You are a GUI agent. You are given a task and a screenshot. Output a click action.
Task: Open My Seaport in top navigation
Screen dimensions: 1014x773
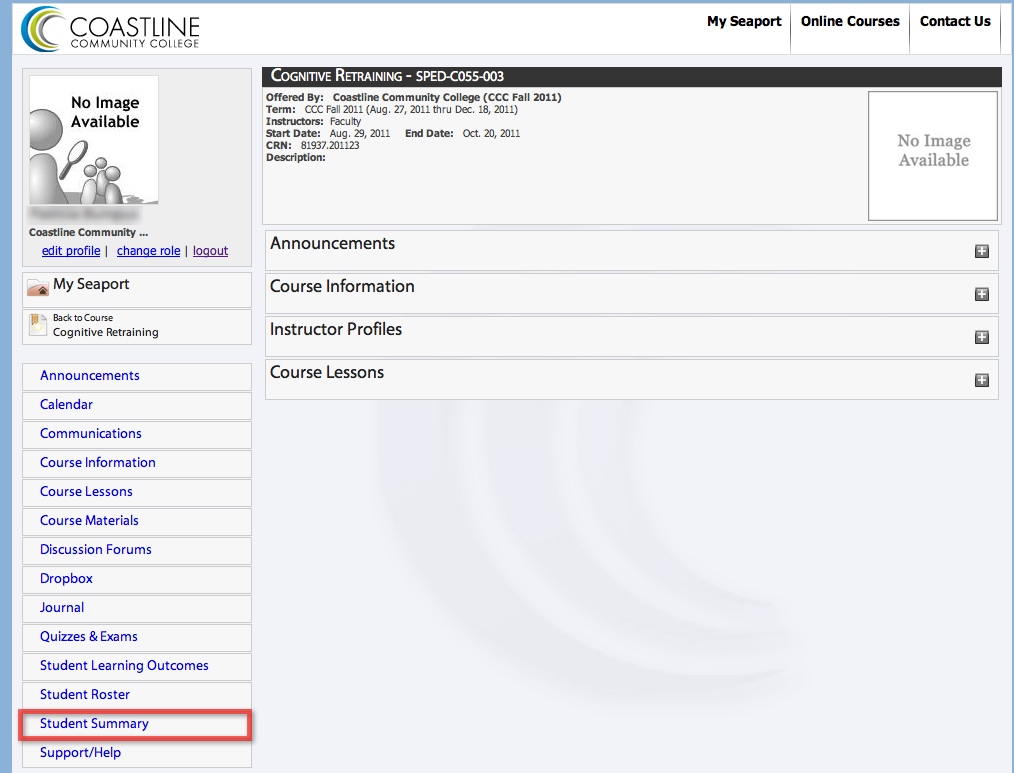click(x=744, y=21)
